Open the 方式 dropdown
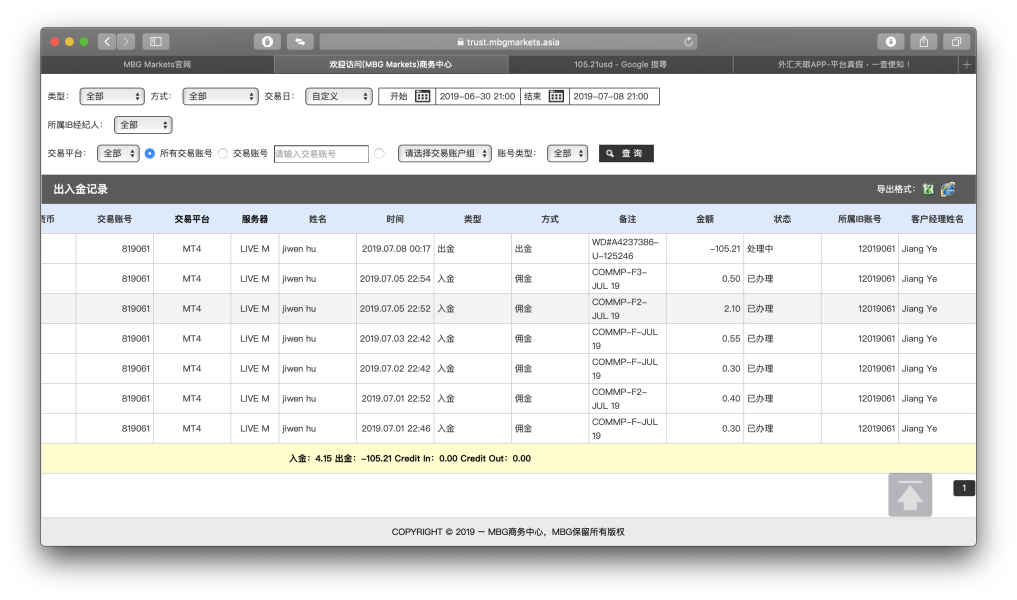The width and height of the screenshot is (1017, 600). [x=221, y=96]
